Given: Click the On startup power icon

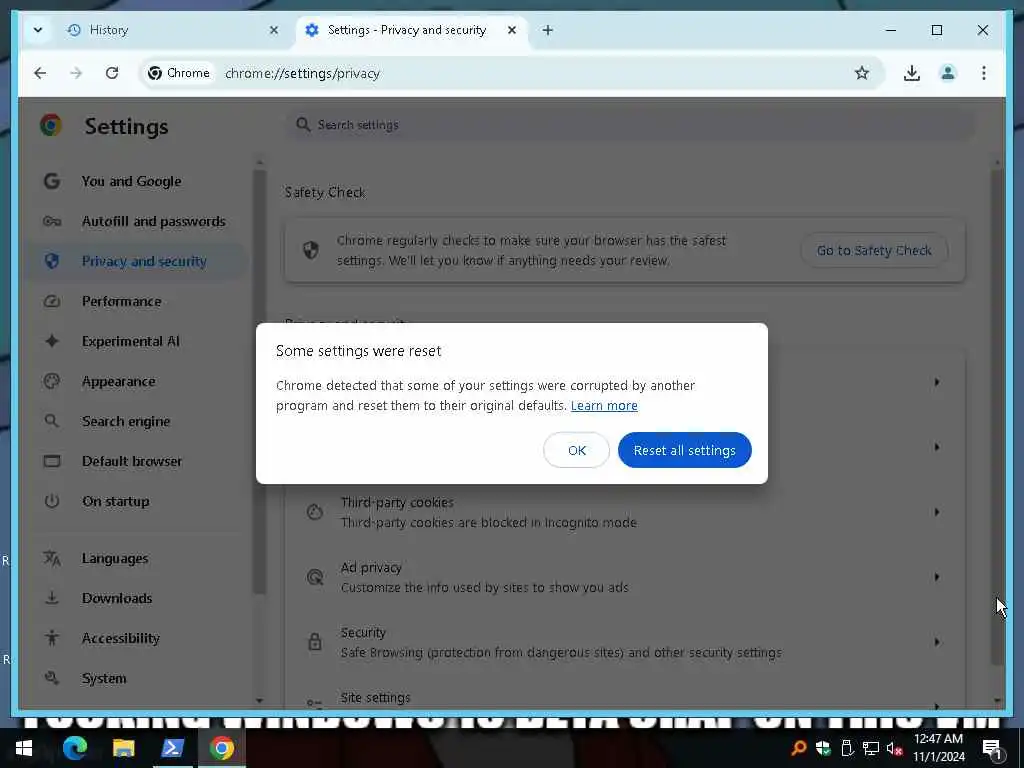Looking at the screenshot, I should (52, 501).
